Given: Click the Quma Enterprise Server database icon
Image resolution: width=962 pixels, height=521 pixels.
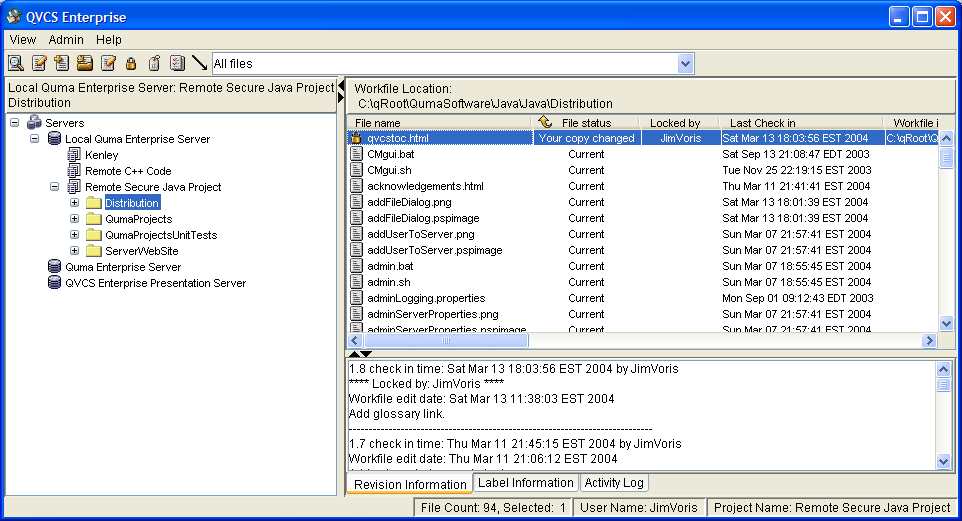Looking at the screenshot, I should pos(55,266).
